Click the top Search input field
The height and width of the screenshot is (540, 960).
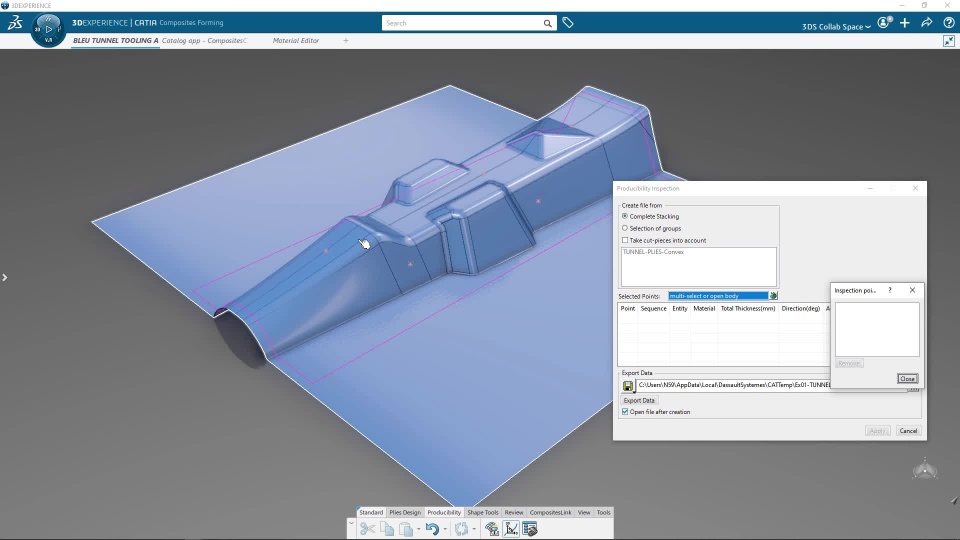[x=462, y=23]
